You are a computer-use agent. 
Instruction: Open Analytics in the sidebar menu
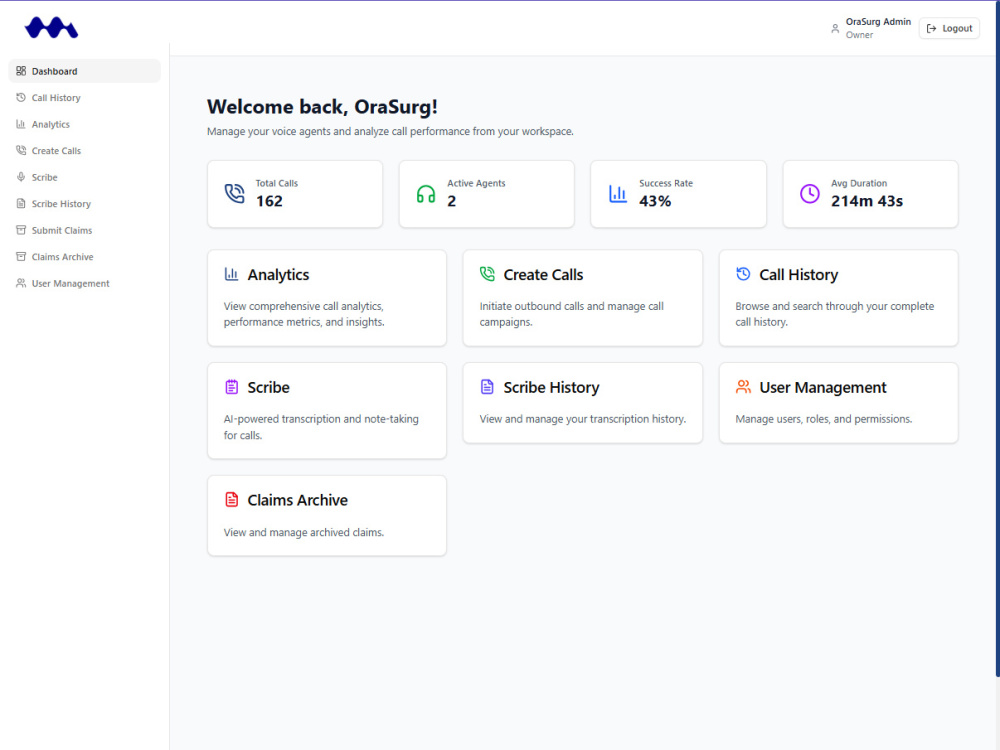pyautogui.click(x=84, y=124)
